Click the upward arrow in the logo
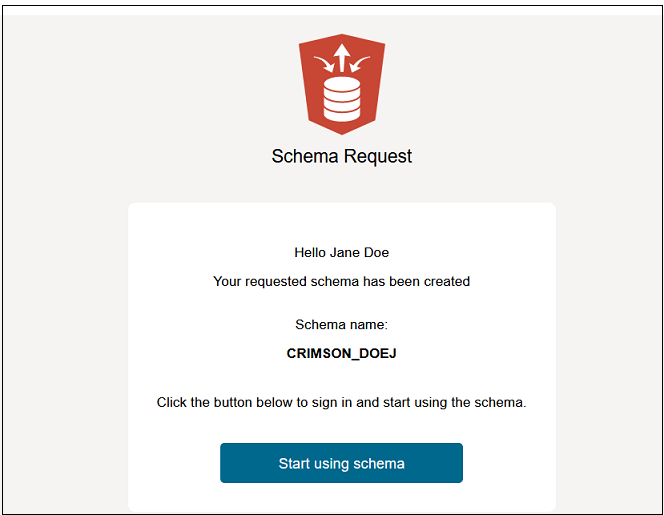 [x=342, y=54]
